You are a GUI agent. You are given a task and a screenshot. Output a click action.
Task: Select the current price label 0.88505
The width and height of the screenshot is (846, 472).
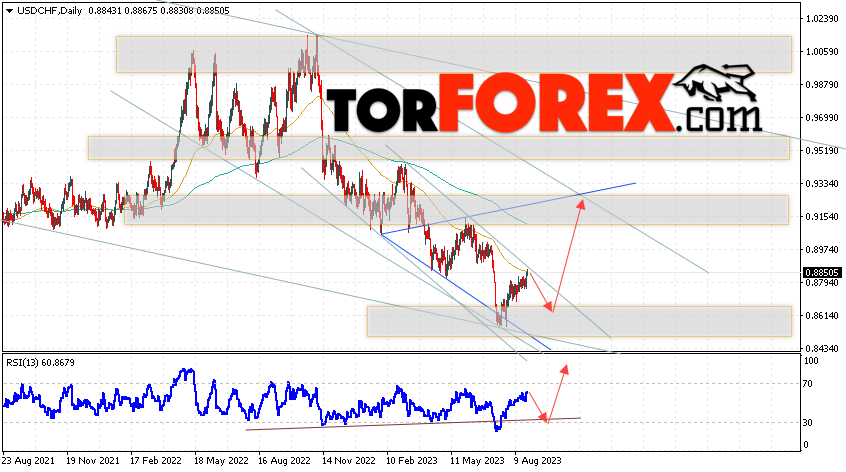[822, 273]
